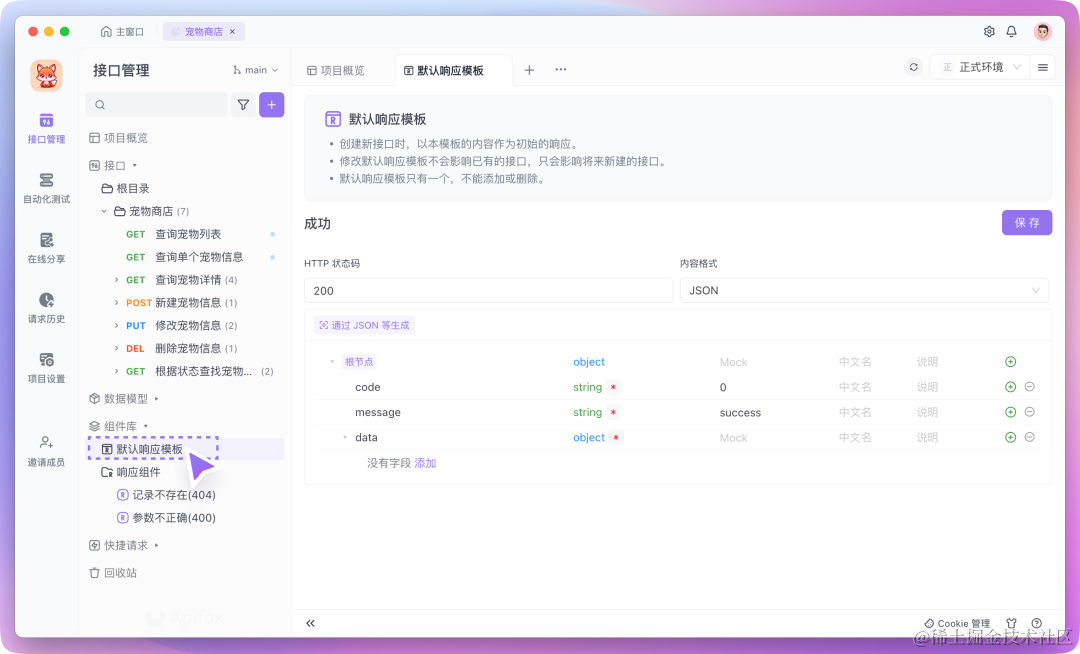Open the skin shirt icon in footer
Image resolution: width=1080 pixels, height=654 pixels.
pyautogui.click(x=1011, y=623)
